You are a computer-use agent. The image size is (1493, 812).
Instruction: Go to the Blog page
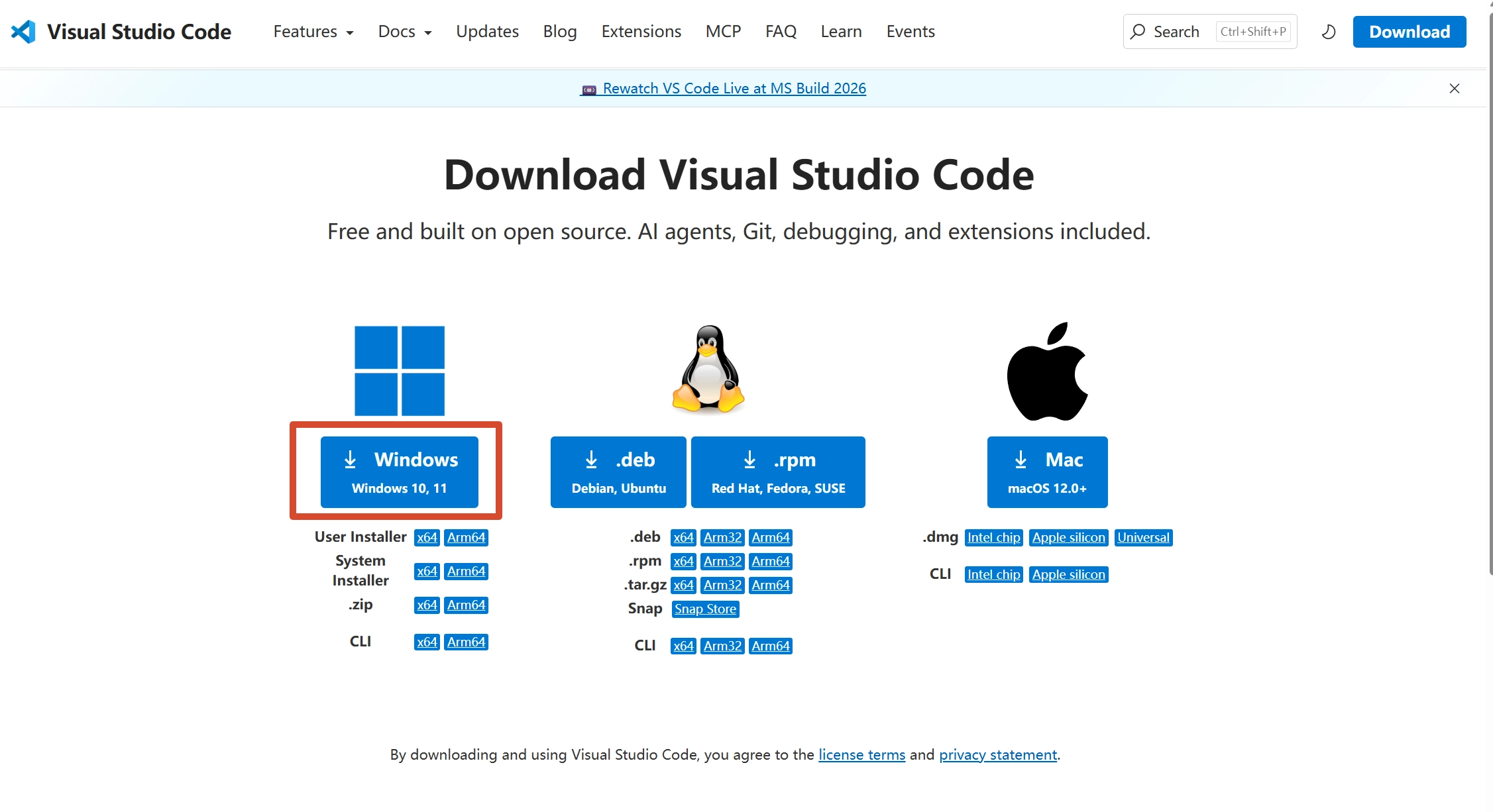click(x=560, y=32)
